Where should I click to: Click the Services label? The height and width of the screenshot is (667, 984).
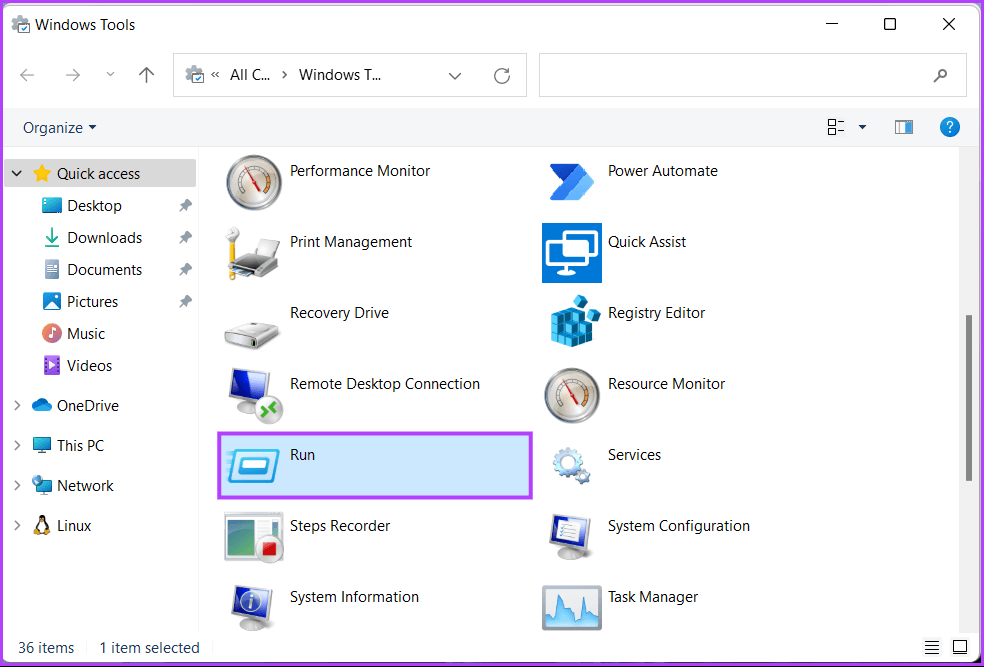point(634,455)
